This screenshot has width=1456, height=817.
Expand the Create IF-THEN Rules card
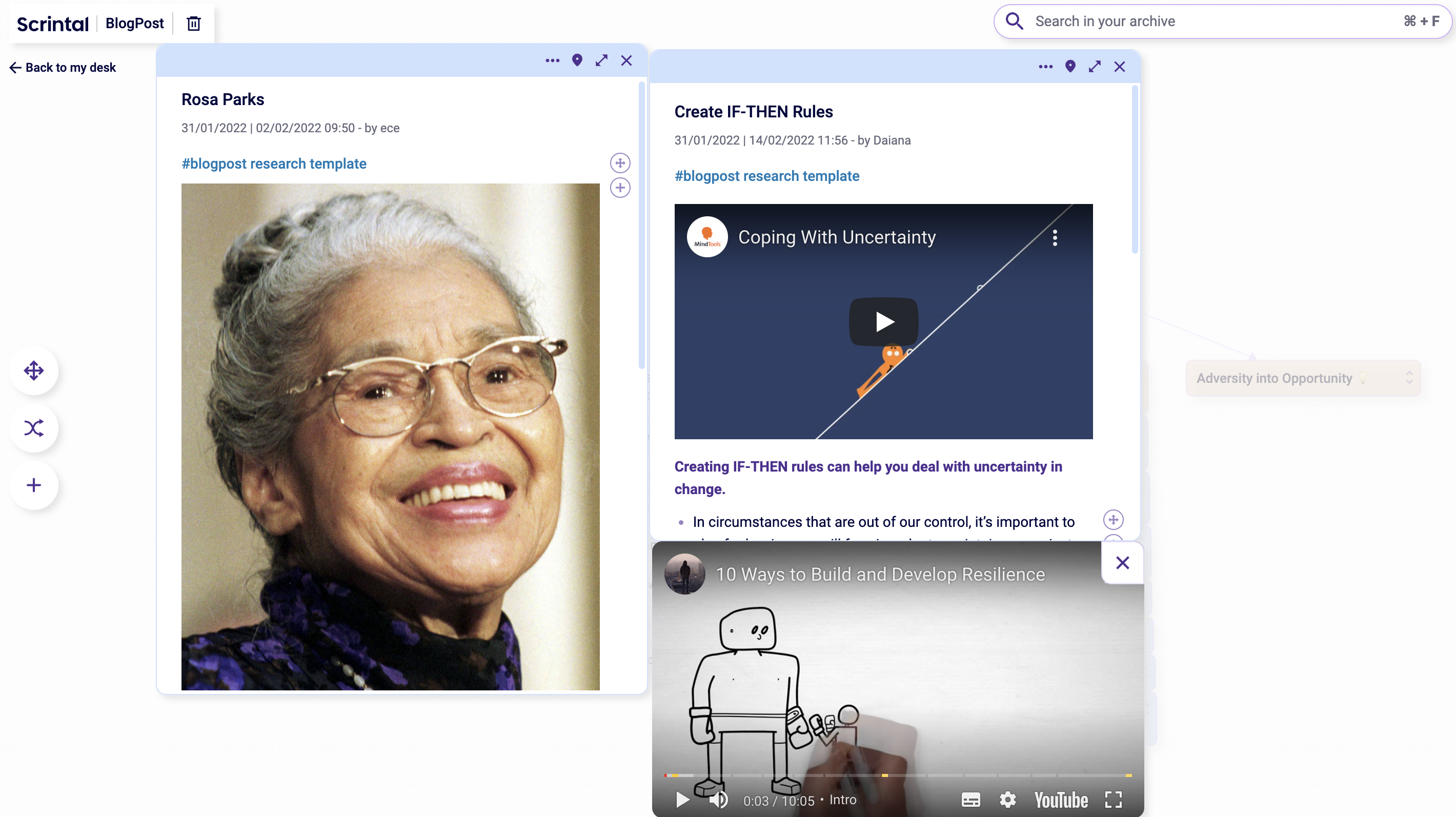point(1095,67)
